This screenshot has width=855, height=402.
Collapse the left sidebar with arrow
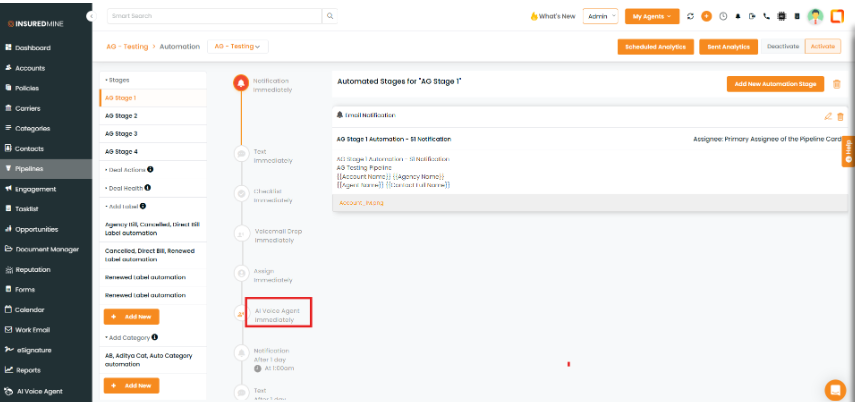92,17
